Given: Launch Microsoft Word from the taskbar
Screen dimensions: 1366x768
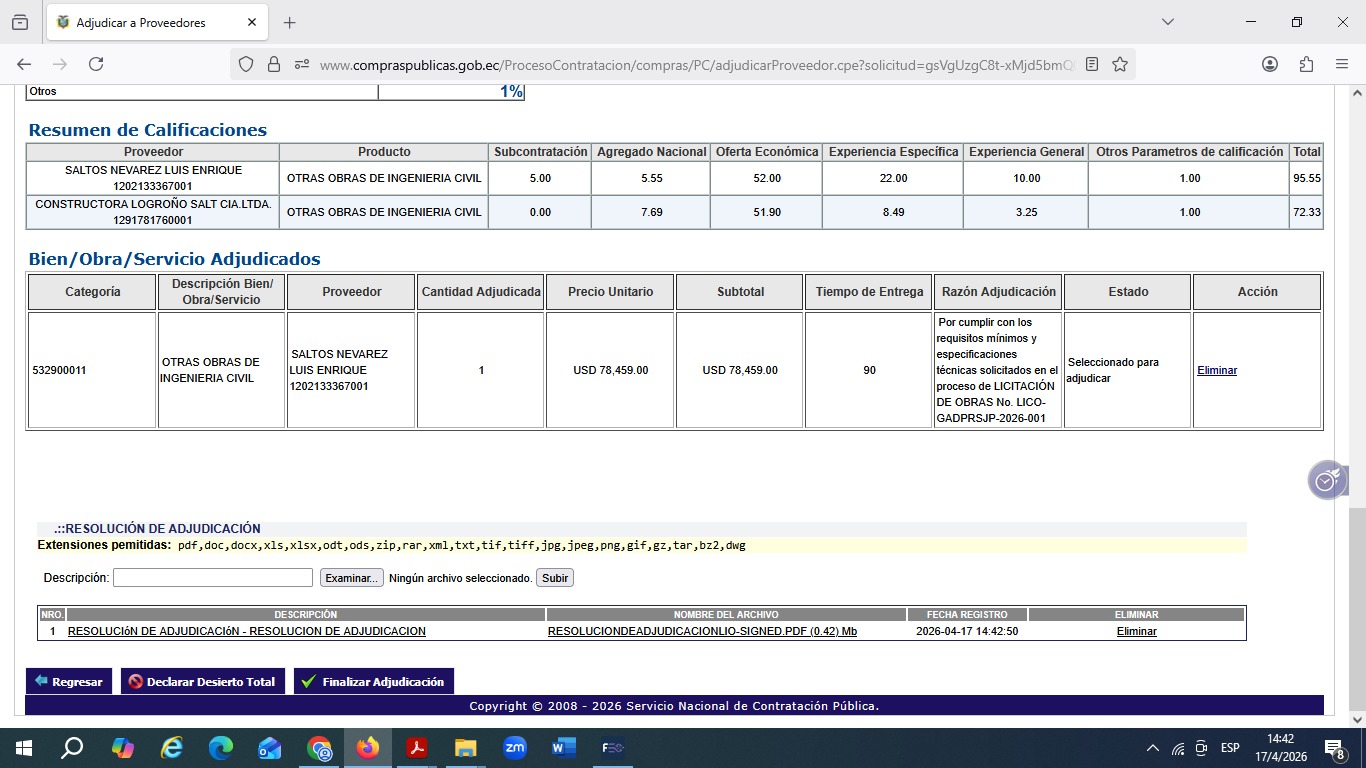Looking at the screenshot, I should click(x=563, y=748).
